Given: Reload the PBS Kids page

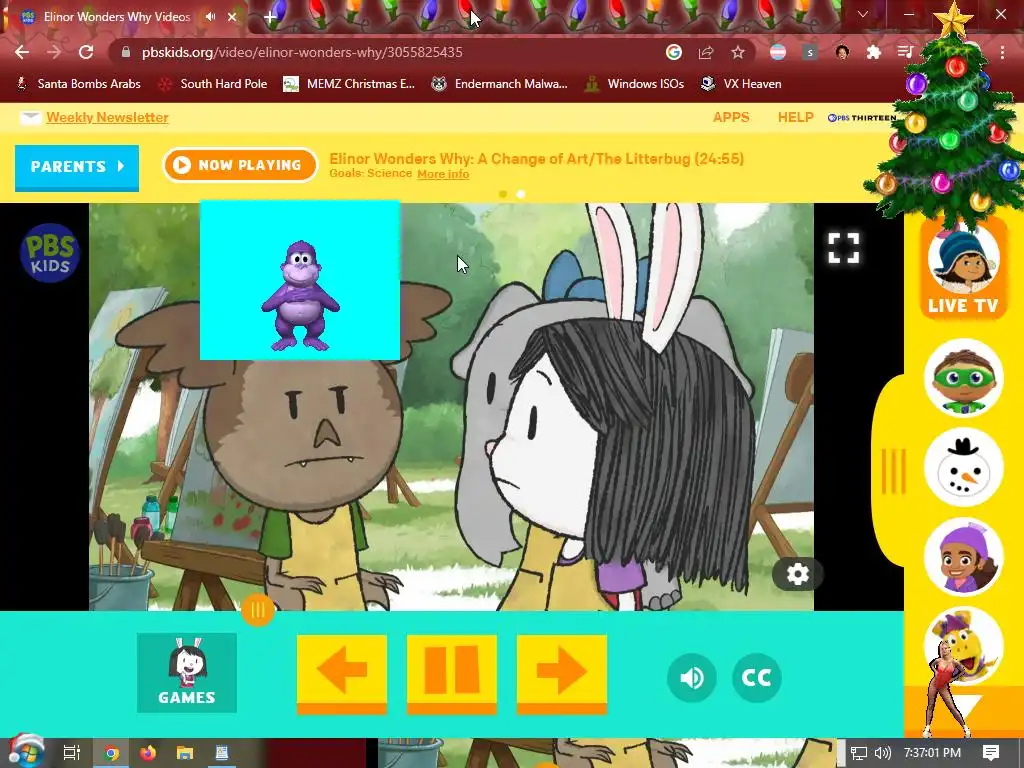Looking at the screenshot, I should point(86,52).
